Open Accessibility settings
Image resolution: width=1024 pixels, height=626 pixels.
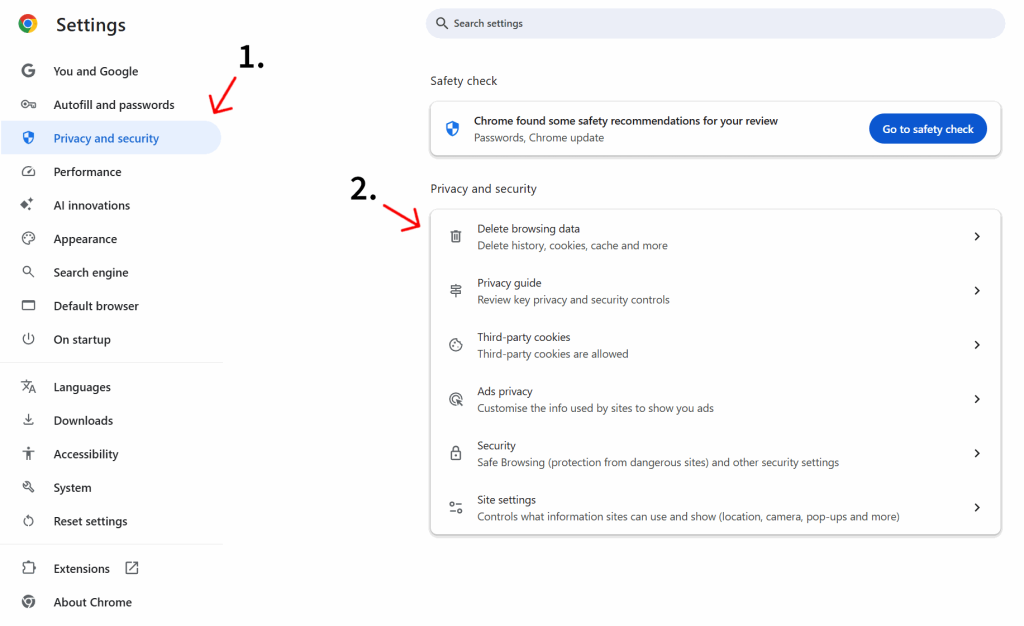point(86,454)
